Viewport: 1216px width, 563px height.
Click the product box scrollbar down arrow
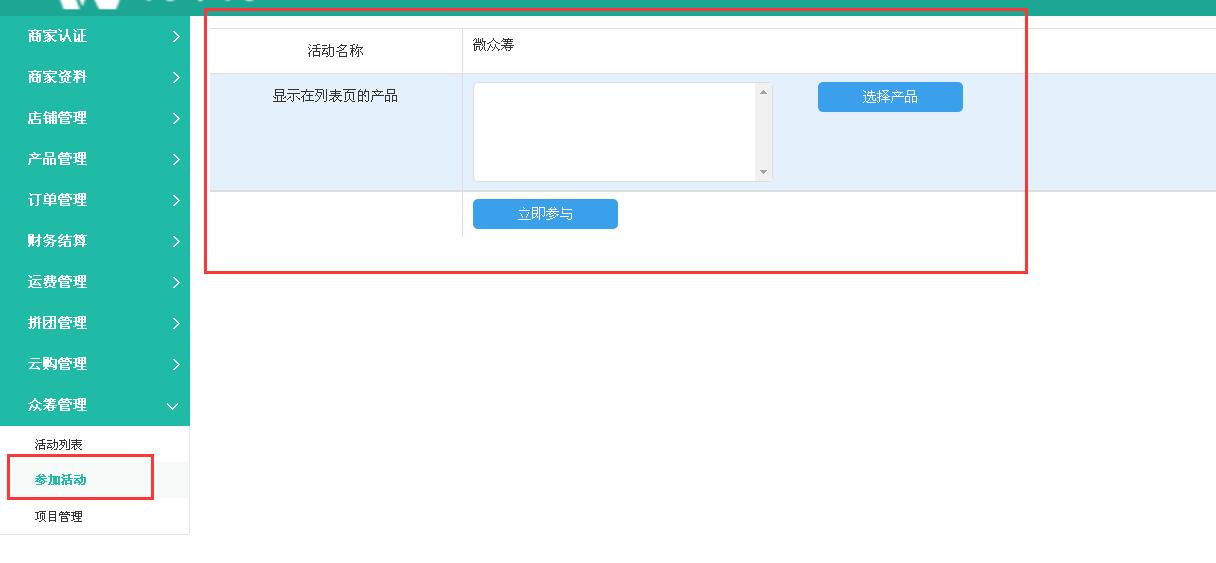pos(764,172)
